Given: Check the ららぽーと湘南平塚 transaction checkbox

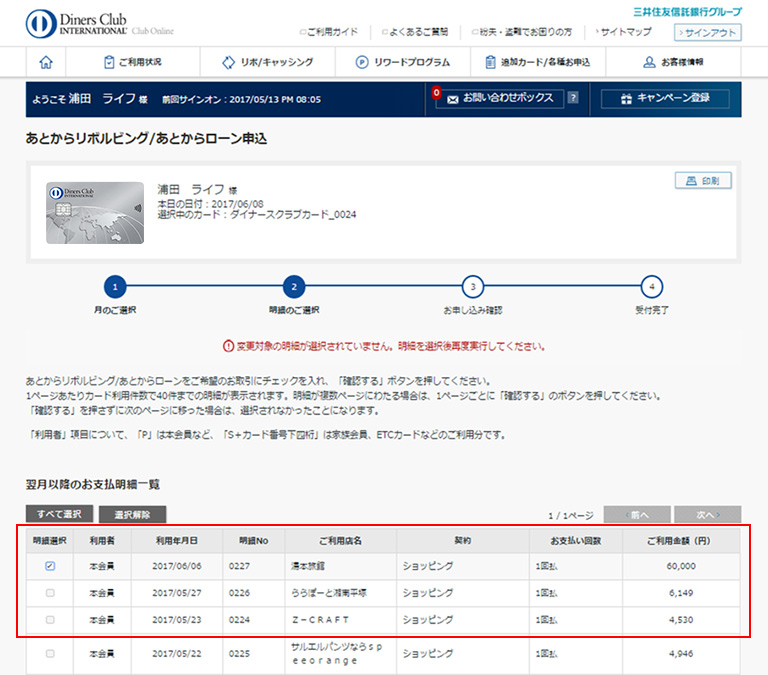Looking at the screenshot, I should click(x=50, y=593).
